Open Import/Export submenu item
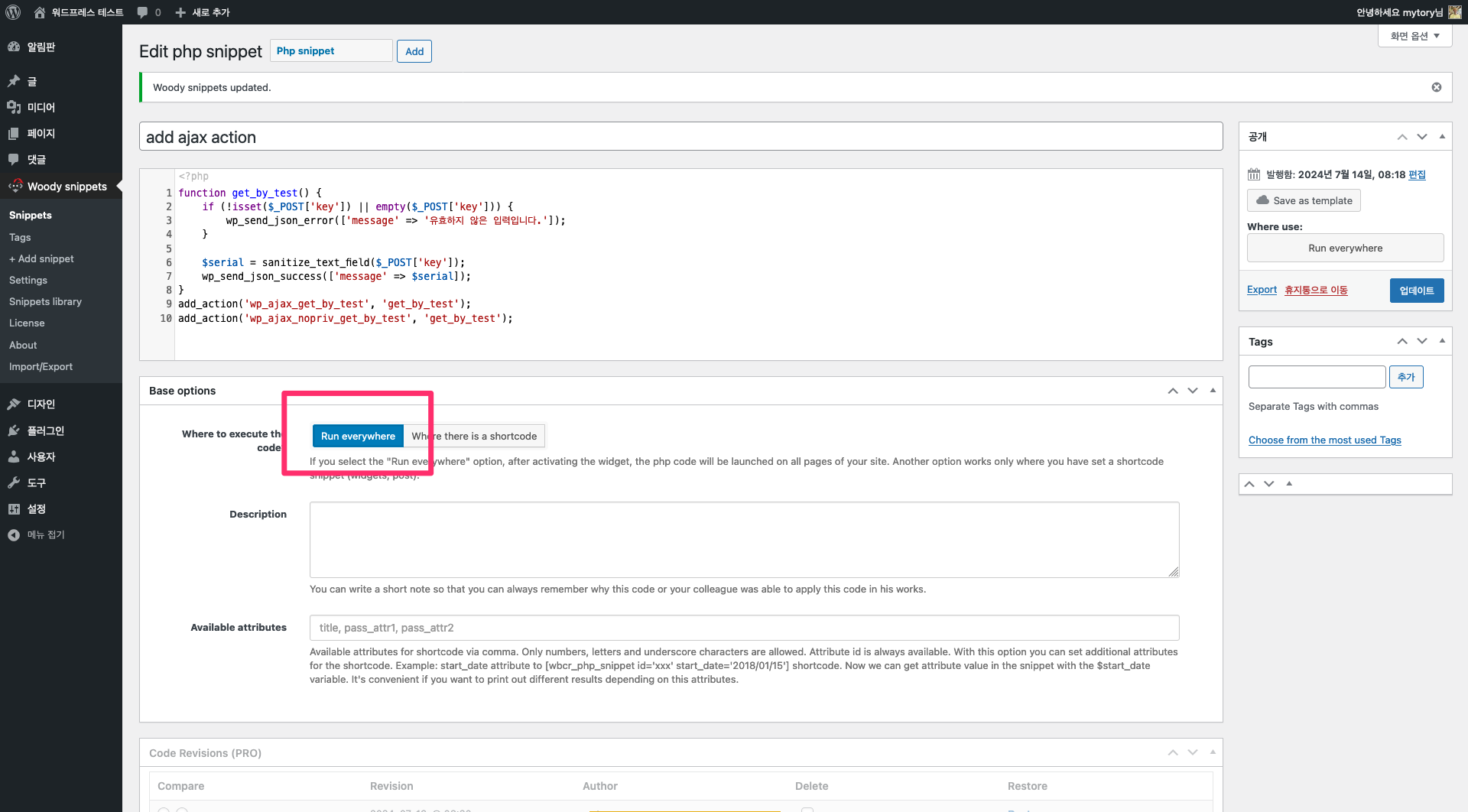The image size is (1468, 812). click(x=41, y=366)
